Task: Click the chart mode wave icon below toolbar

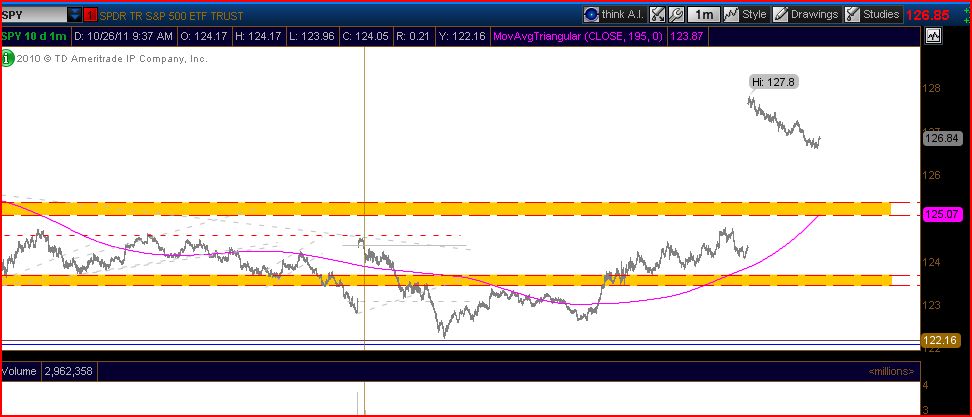Action: coord(933,36)
